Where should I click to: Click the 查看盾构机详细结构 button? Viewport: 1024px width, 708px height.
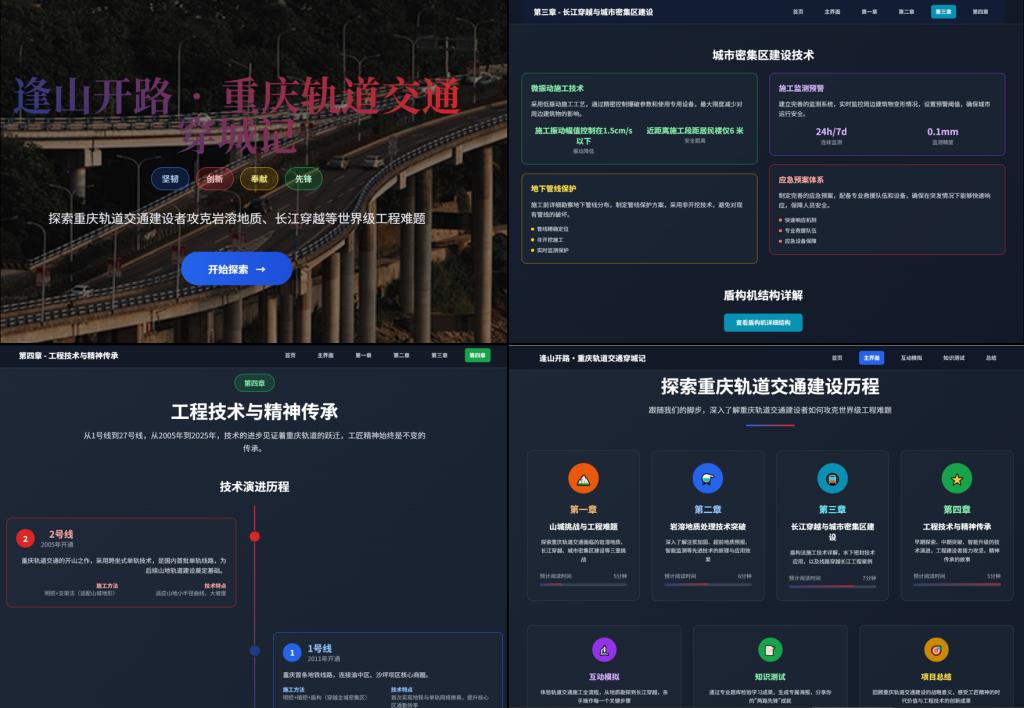coord(763,323)
